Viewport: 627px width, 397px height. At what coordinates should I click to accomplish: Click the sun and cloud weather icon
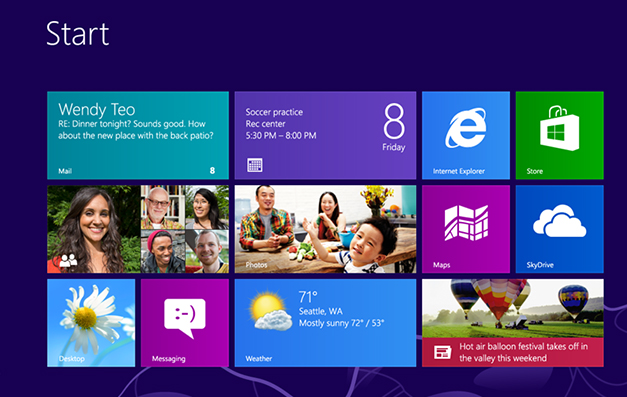[270, 311]
